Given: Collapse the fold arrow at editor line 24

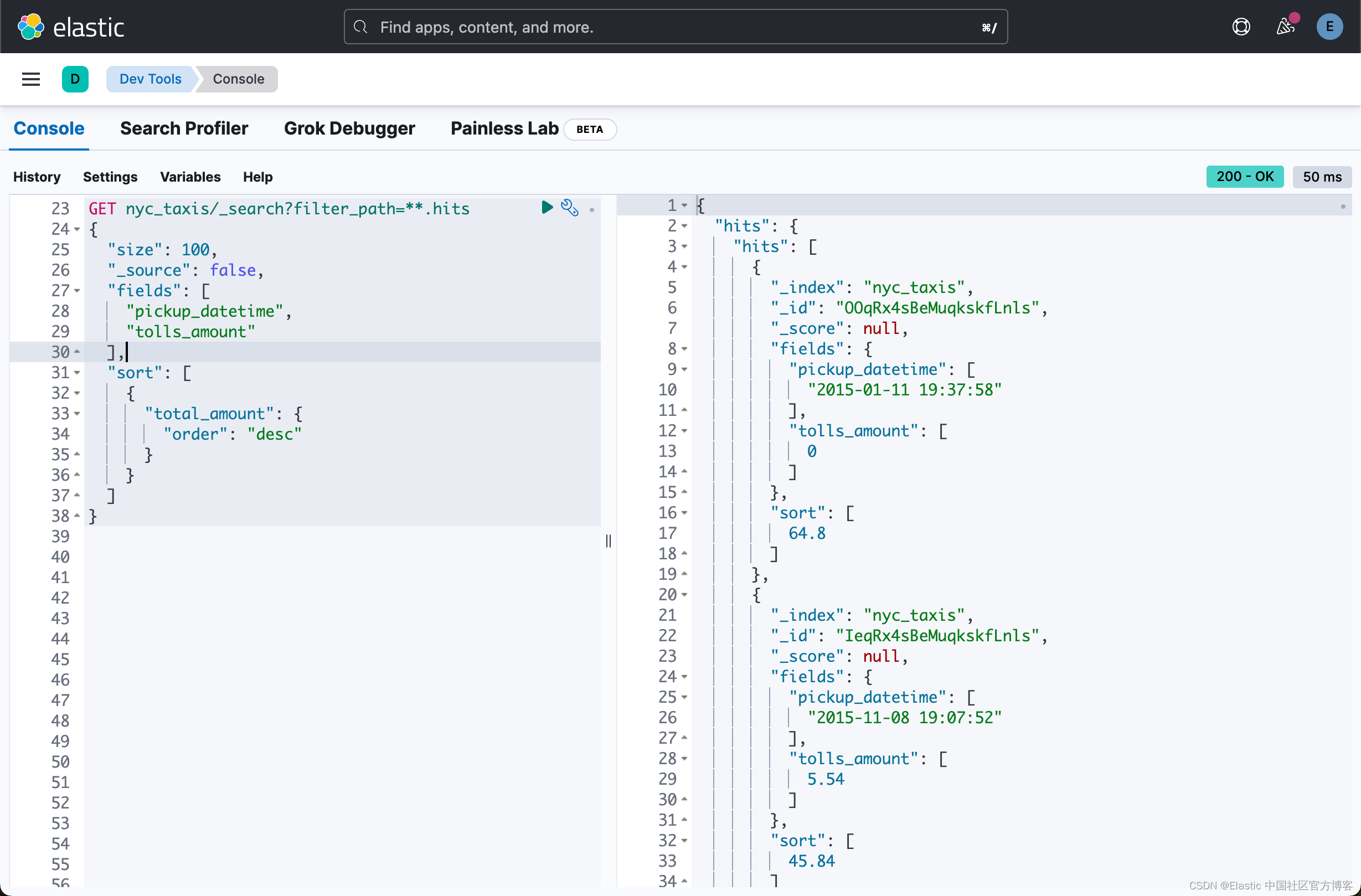Looking at the screenshot, I should pos(76,229).
